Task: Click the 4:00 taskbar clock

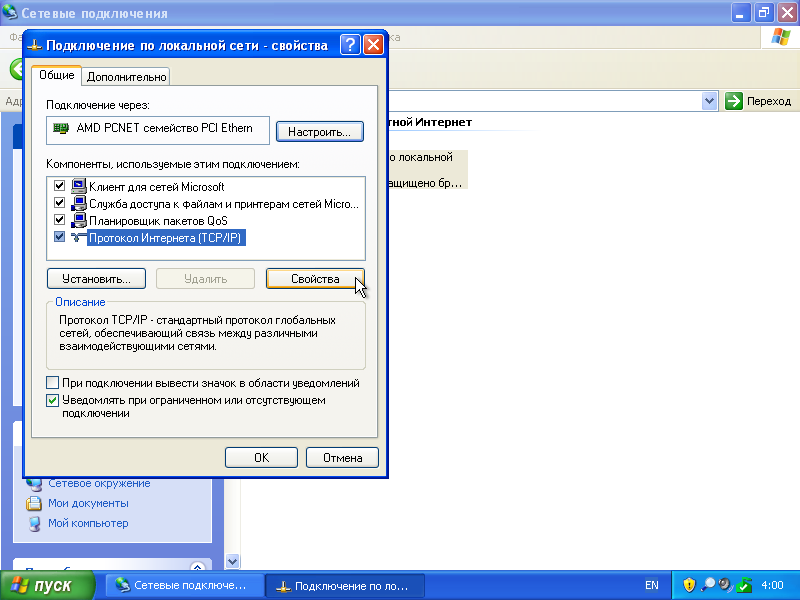Action: click(x=772, y=585)
